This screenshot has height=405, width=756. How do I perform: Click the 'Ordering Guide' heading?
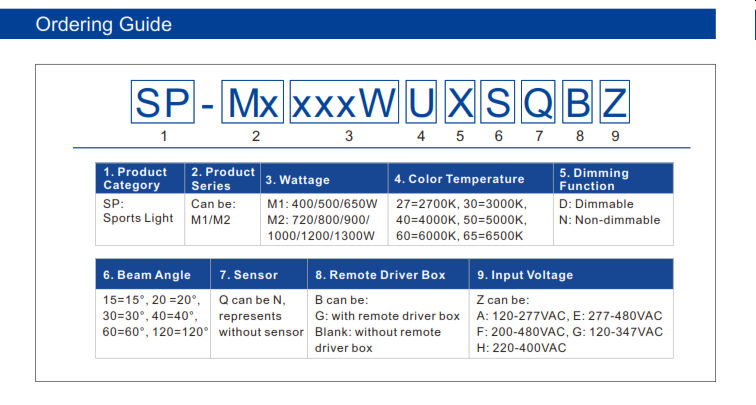click(x=104, y=24)
